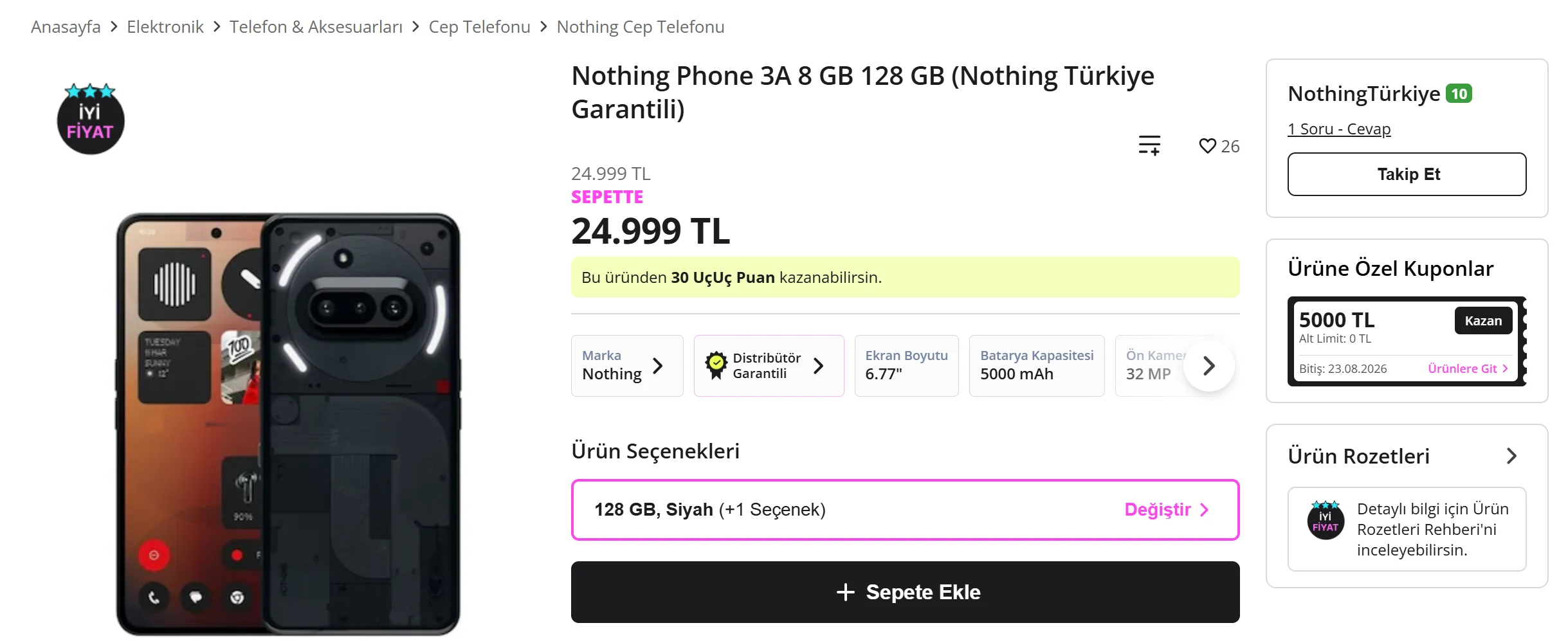Screen dimensions: 1568x641
Task: Click the plus icon on Sepete Ekle
Action: 845,592
